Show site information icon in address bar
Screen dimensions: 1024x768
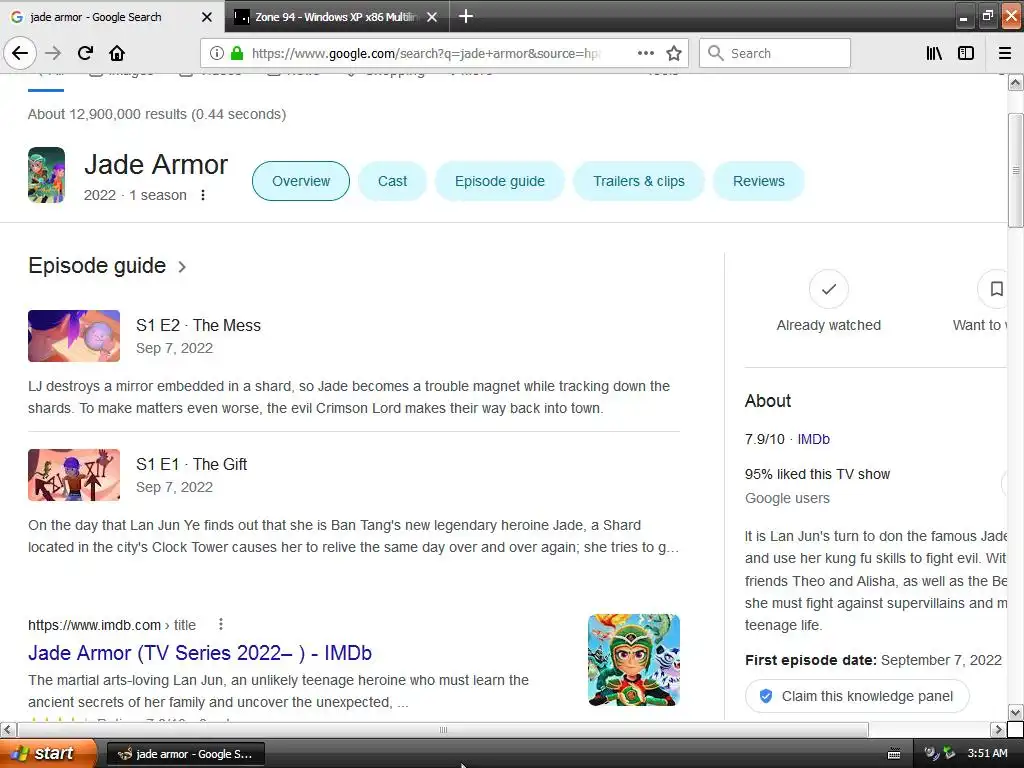(217, 53)
